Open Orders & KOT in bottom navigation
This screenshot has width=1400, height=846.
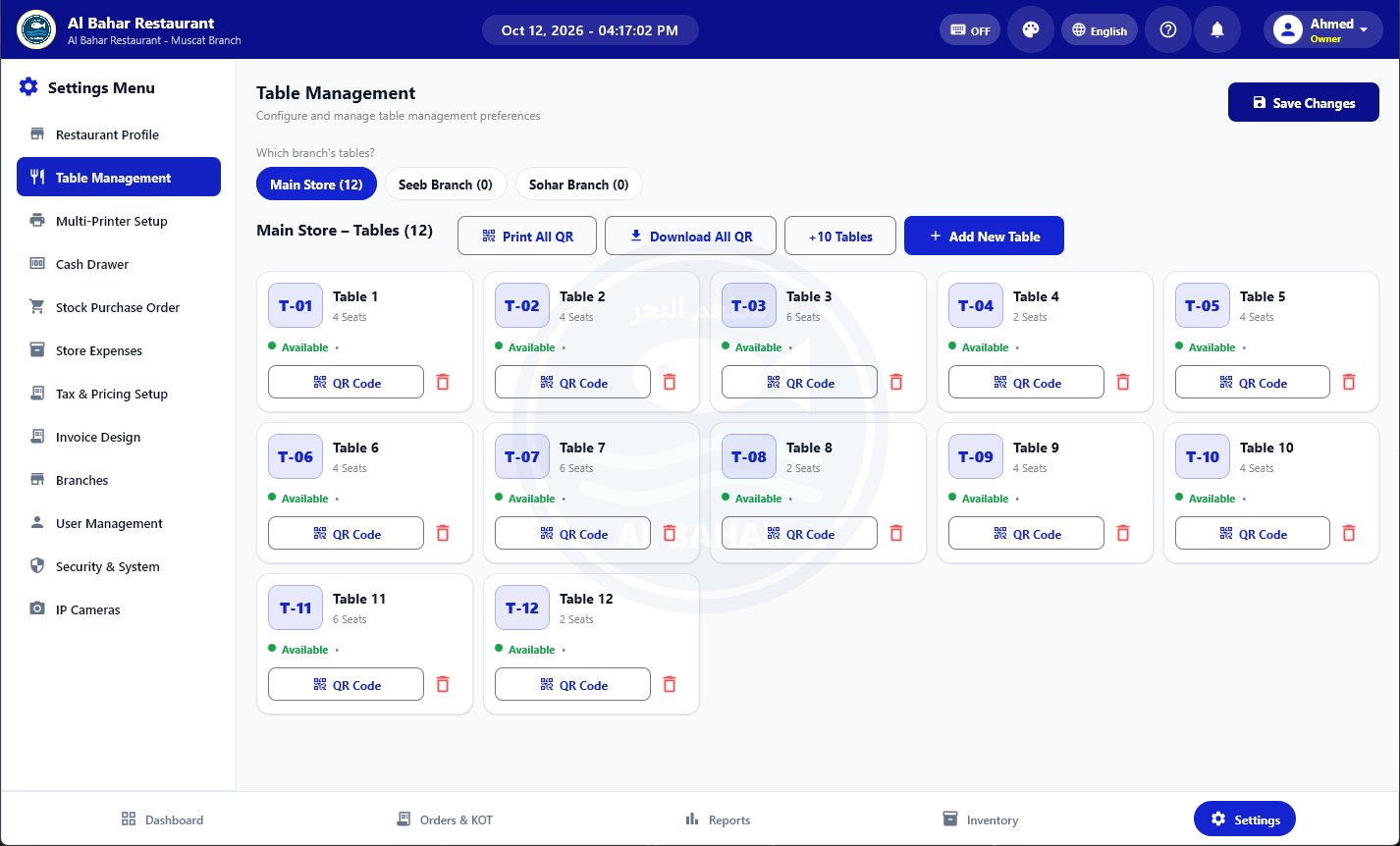pos(444,820)
